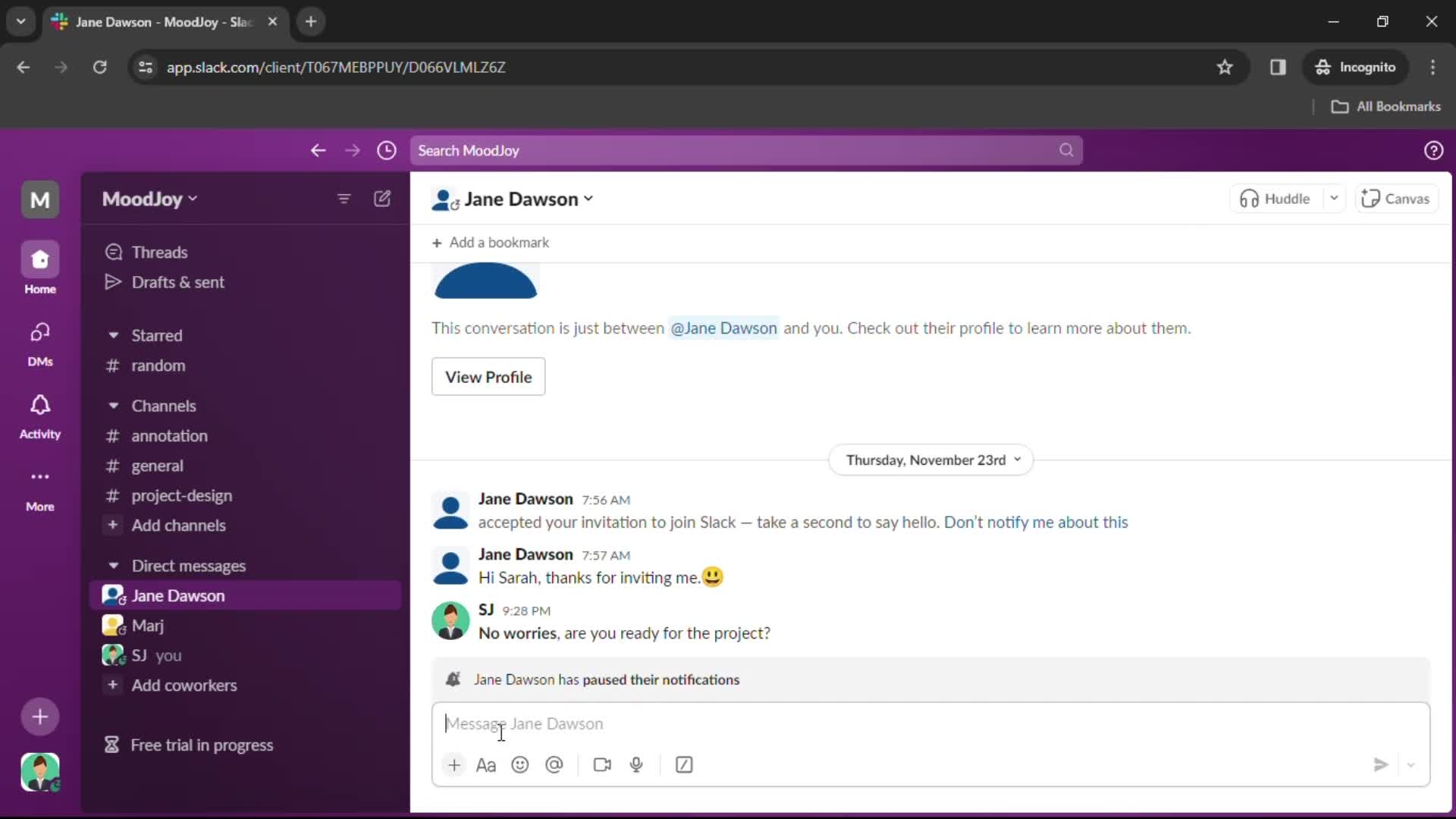This screenshot has width=1456, height=819.
Task: Click the View Profile button
Action: click(x=488, y=377)
